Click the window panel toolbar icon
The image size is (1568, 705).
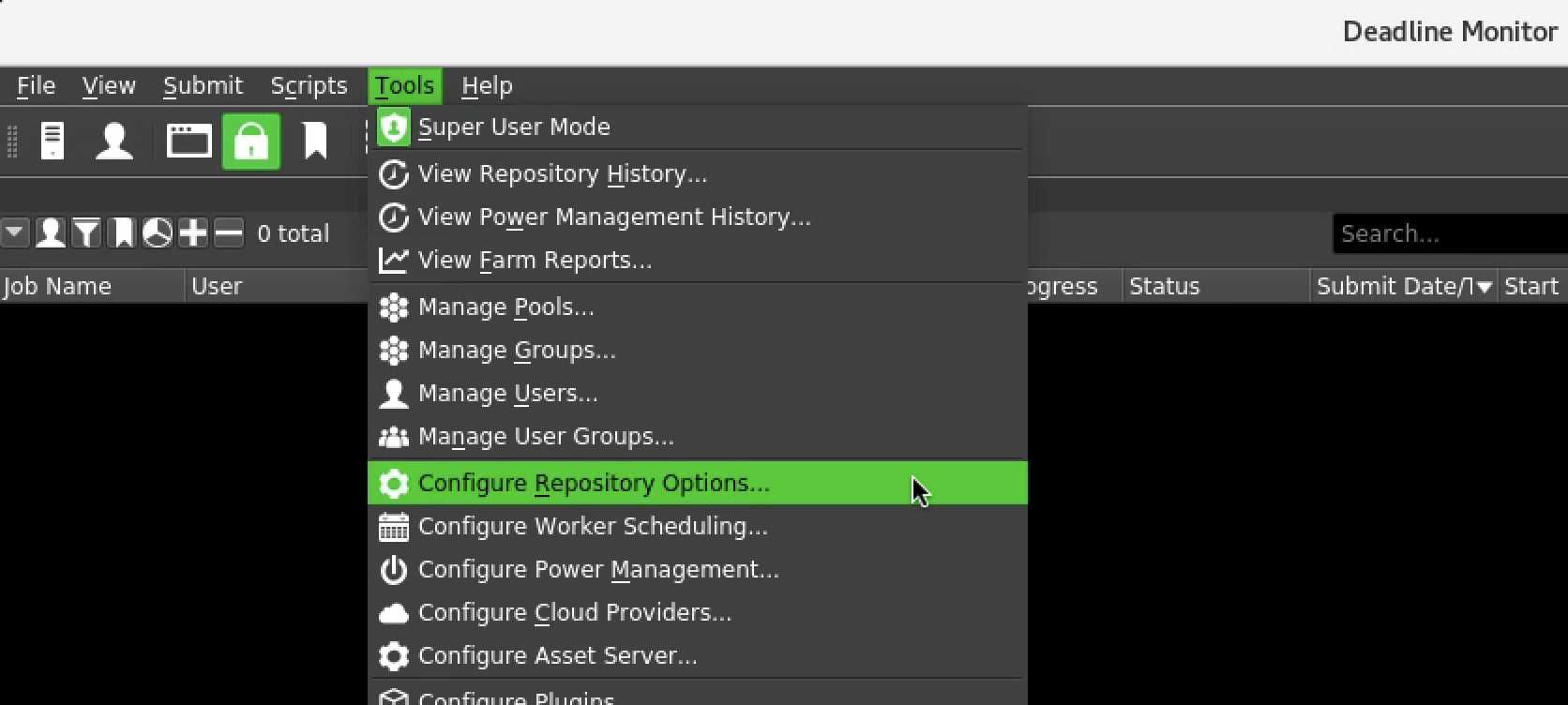point(188,142)
